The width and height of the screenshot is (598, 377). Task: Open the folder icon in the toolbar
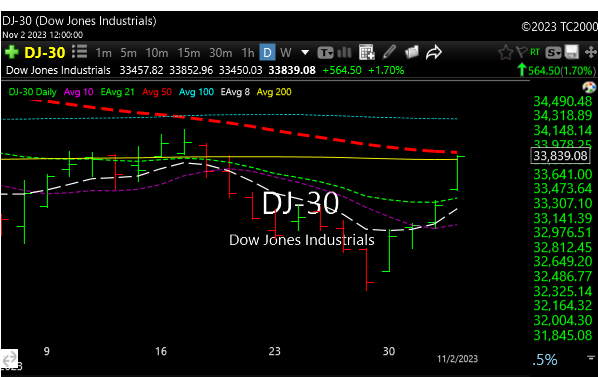412,52
